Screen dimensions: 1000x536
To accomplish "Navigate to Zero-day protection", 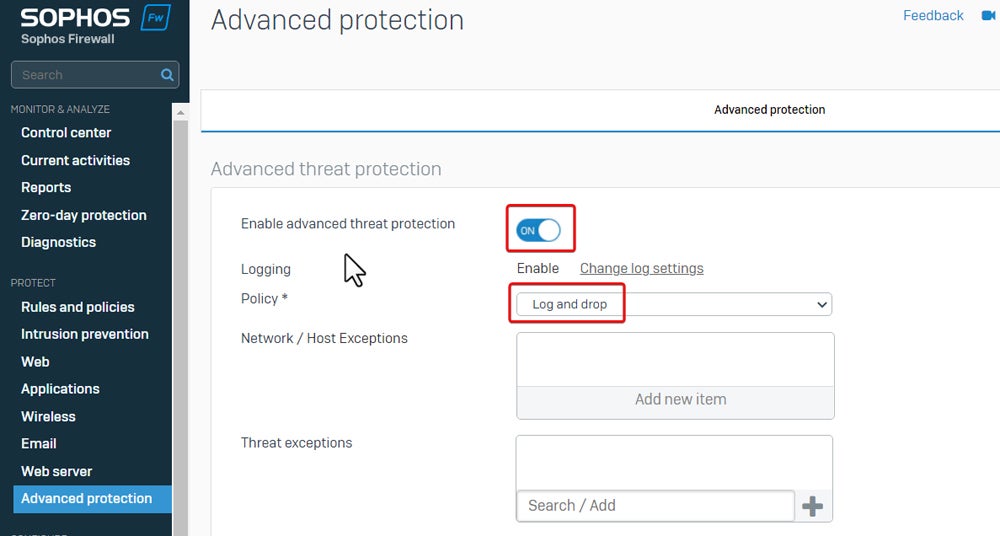I will point(84,215).
